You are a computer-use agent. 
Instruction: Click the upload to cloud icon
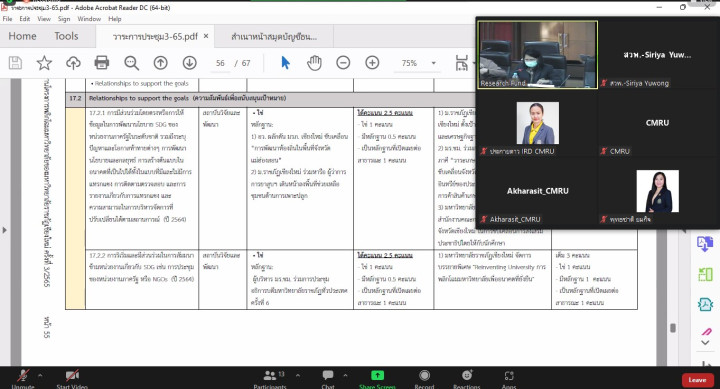[x=73, y=62]
